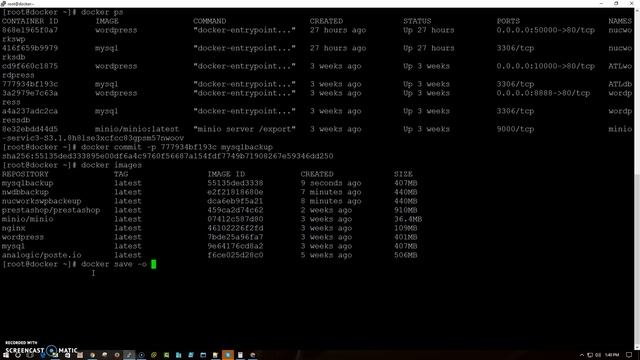Click the volume icon in system tray
The image size is (640, 360).
point(598,355)
